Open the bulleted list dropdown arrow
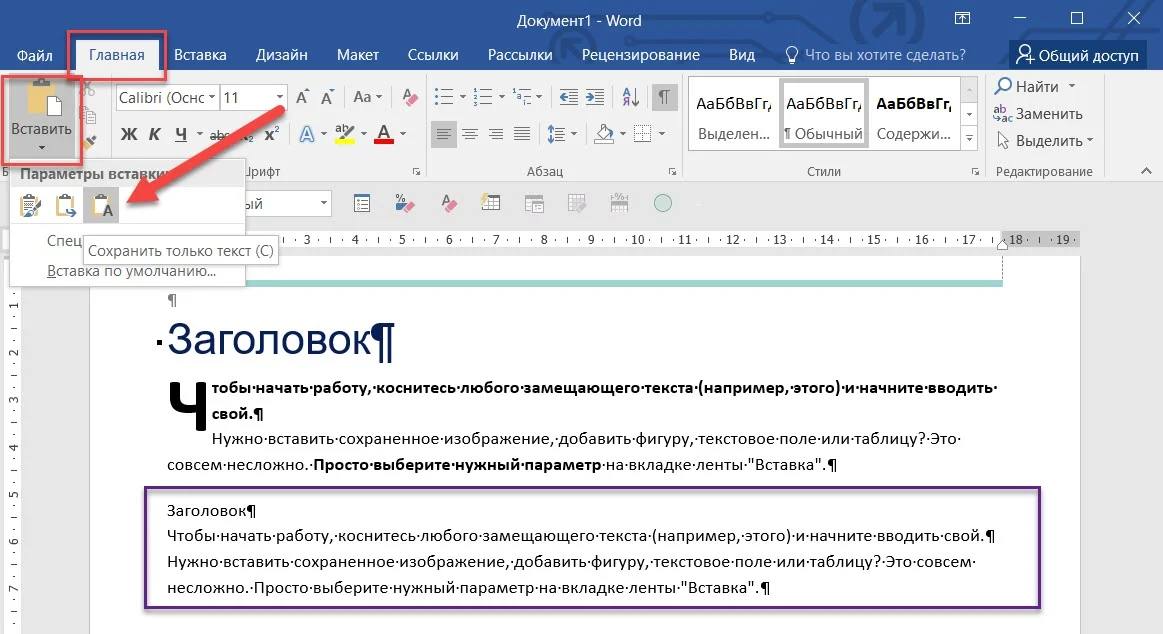The width and height of the screenshot is (1163, 634). click(463, 97)
